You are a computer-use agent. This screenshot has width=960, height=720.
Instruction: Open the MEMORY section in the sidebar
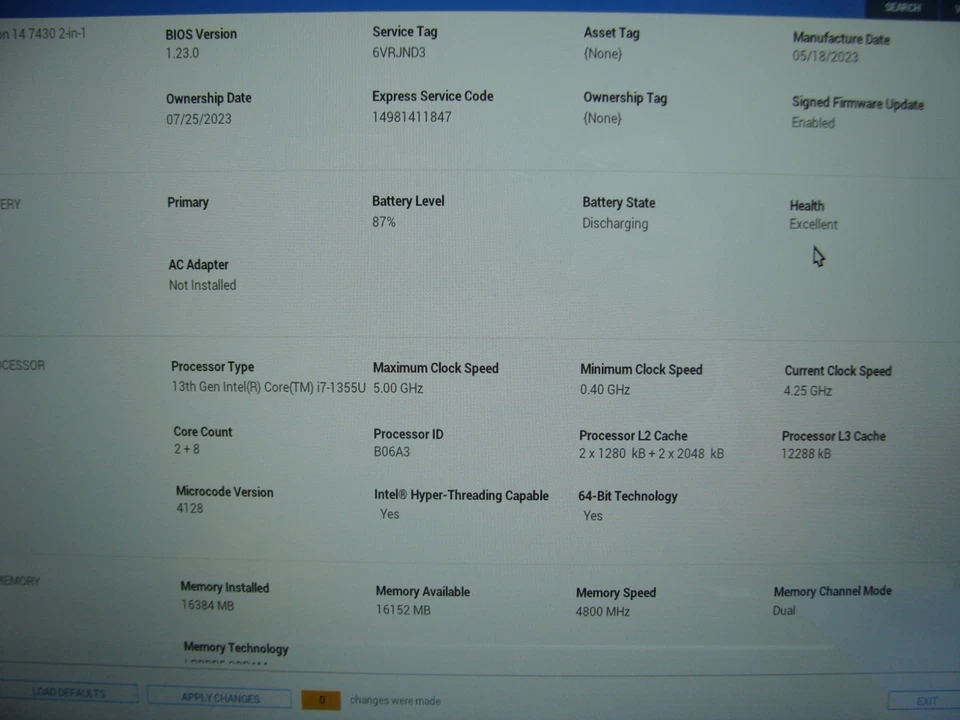[18, 580]
